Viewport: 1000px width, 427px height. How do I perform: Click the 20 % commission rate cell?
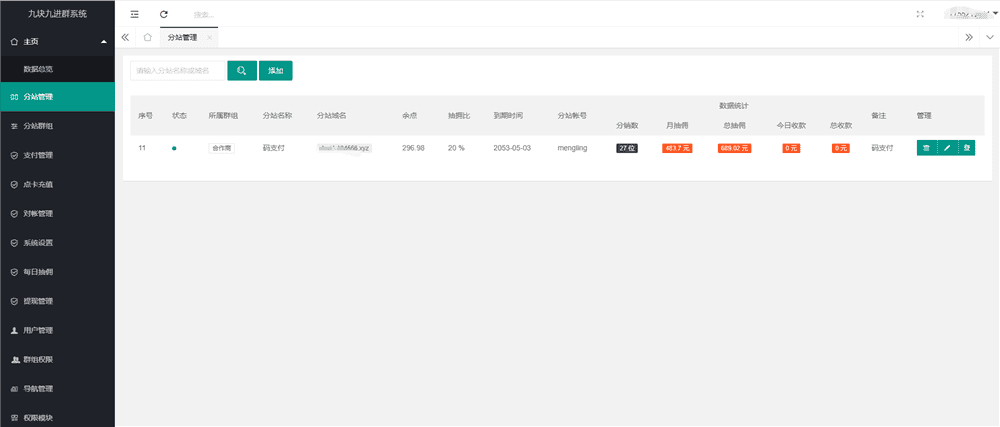click(456, 148)
